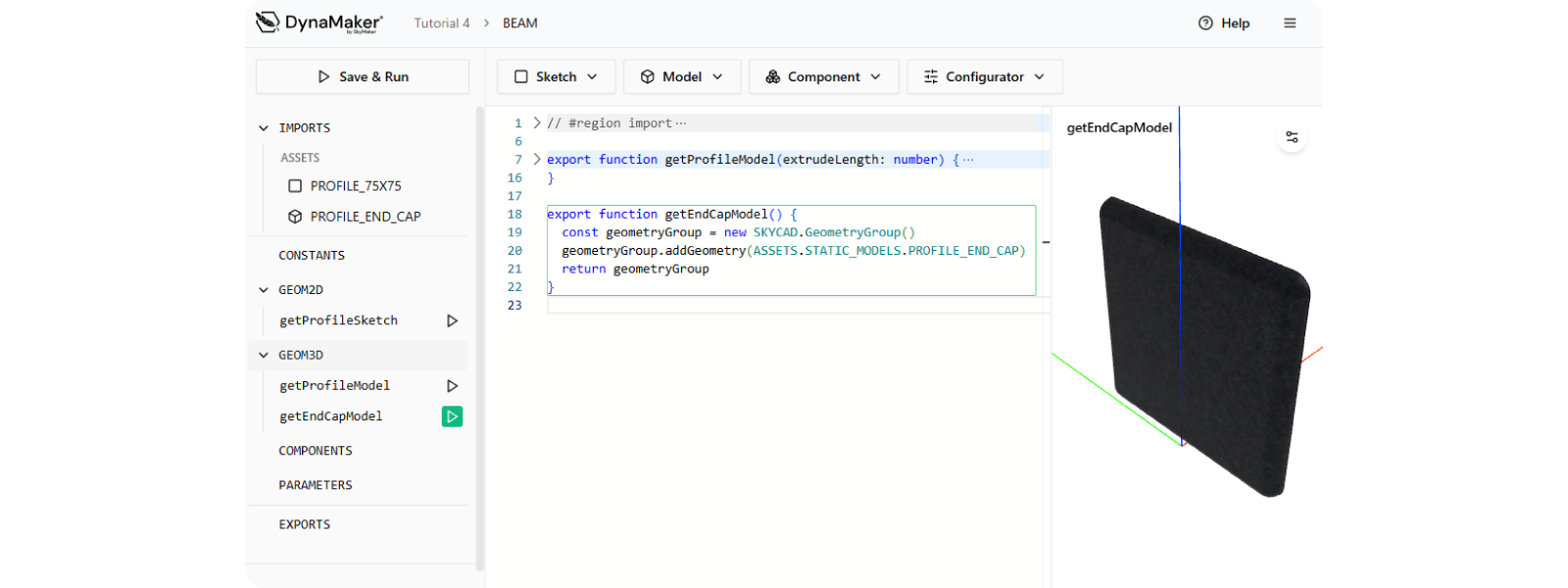
Task: Click the DynaMaker logo
Action: coord(319,23)
